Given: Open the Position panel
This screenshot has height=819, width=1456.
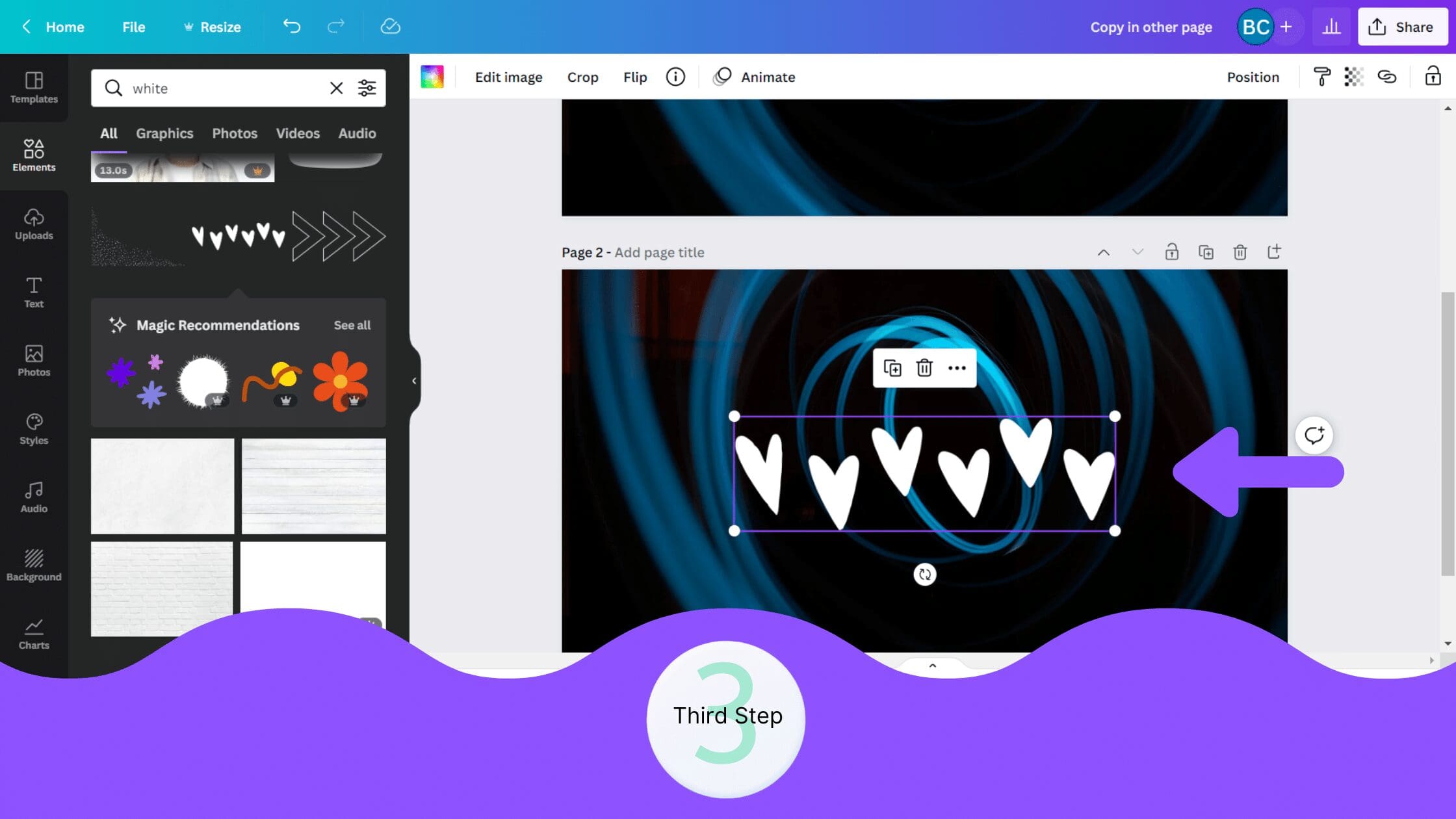Looking at the screenshot, I should point(1253,77).
